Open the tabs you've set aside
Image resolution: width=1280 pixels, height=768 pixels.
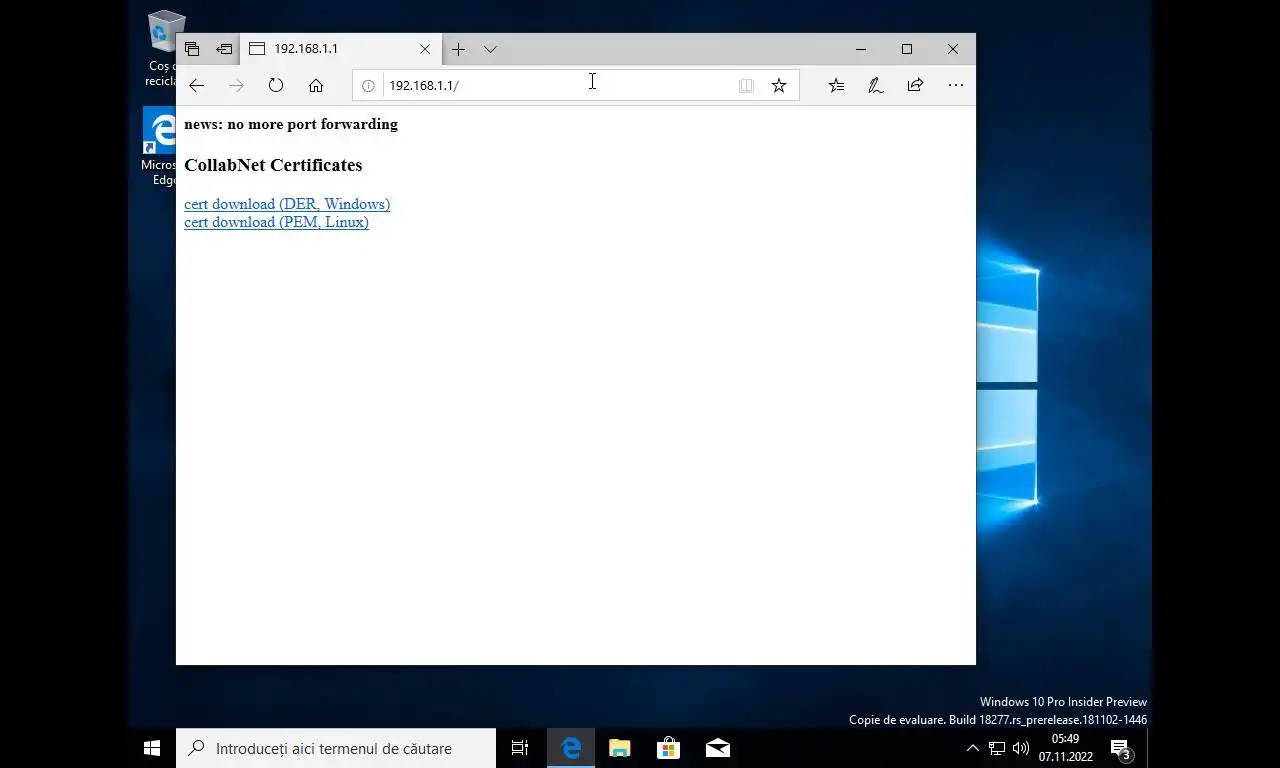tap(192, 49)
